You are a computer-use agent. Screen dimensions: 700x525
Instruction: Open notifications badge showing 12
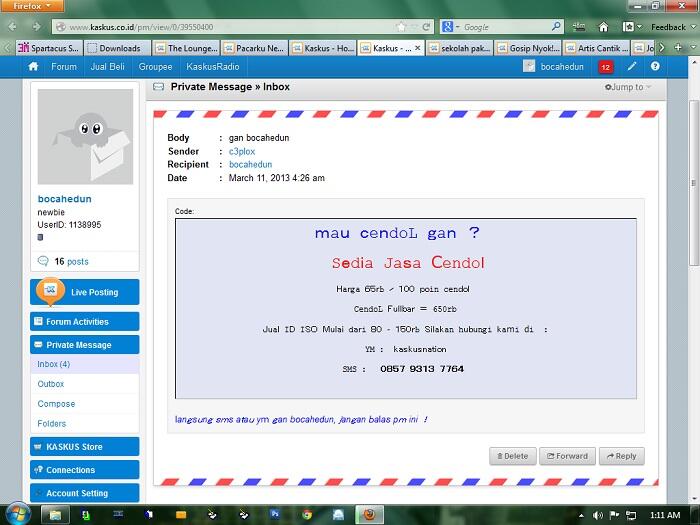pyautogui.click(x=605, y=67)
